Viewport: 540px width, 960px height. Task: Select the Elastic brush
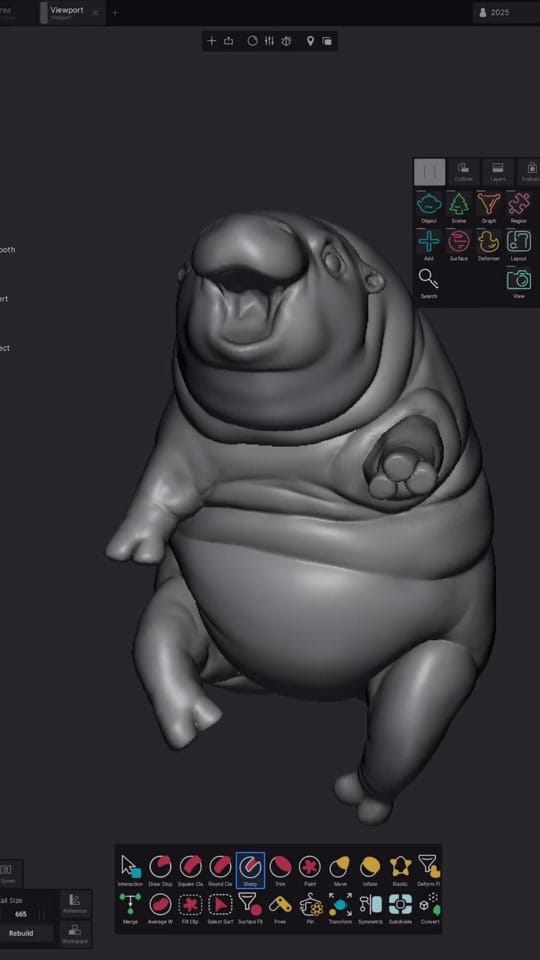[x=400, y=870]
